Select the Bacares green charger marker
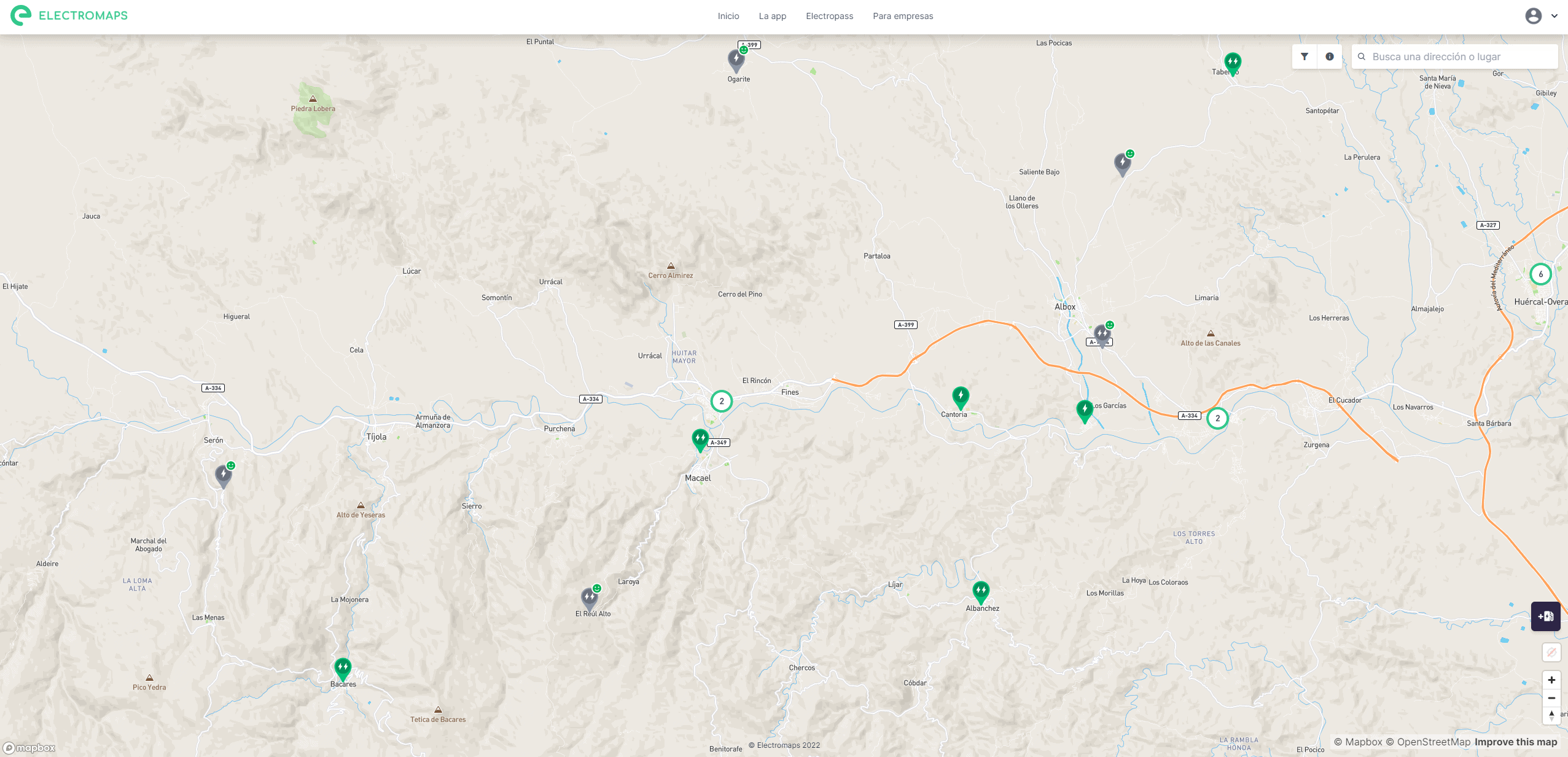The height and width of the screenshot is (757, 1568). tap(343, 669)
